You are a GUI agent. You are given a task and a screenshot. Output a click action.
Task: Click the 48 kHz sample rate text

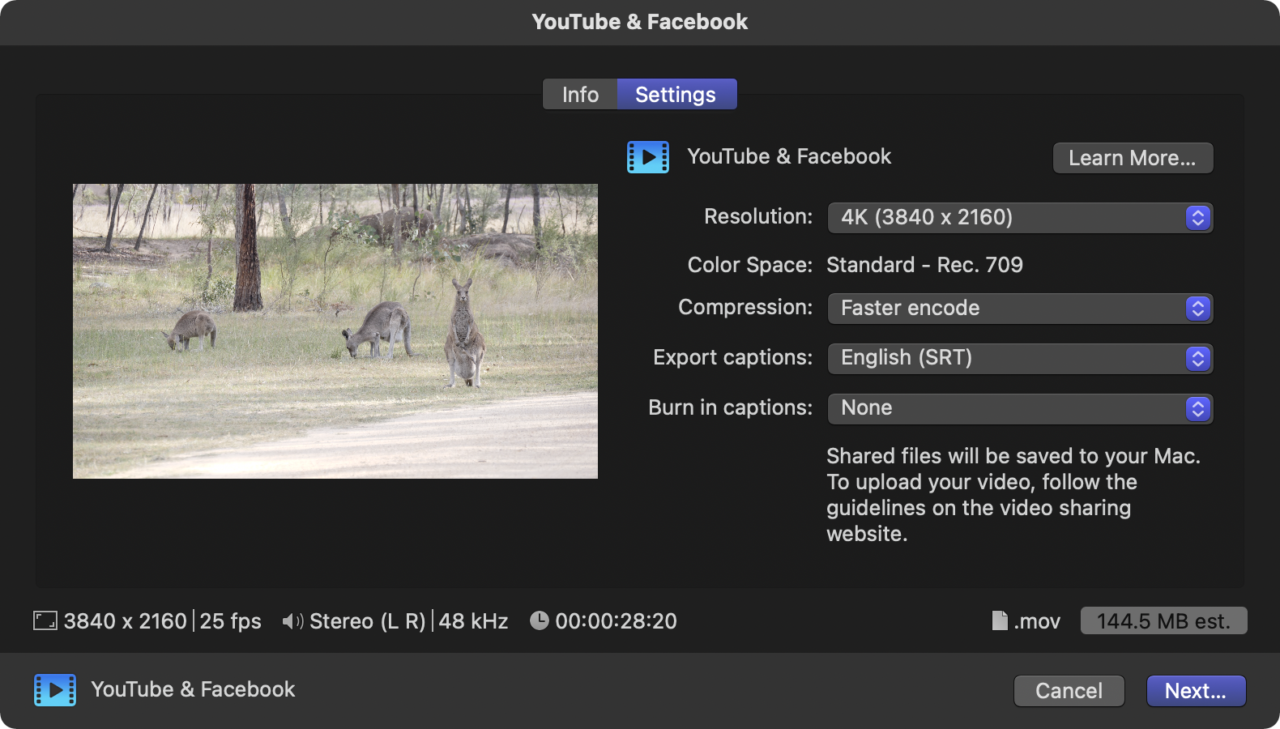click(x=474, y=621)
